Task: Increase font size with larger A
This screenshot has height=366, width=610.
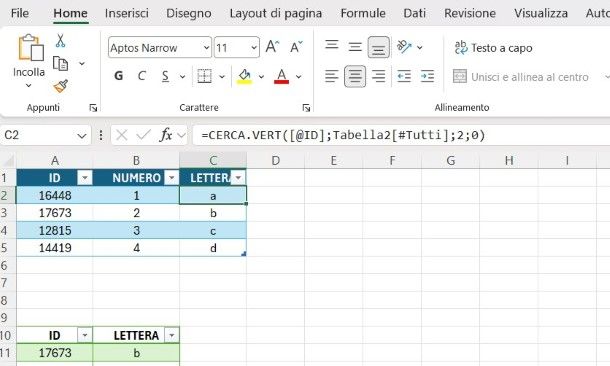Action: (x=272, y=47)
